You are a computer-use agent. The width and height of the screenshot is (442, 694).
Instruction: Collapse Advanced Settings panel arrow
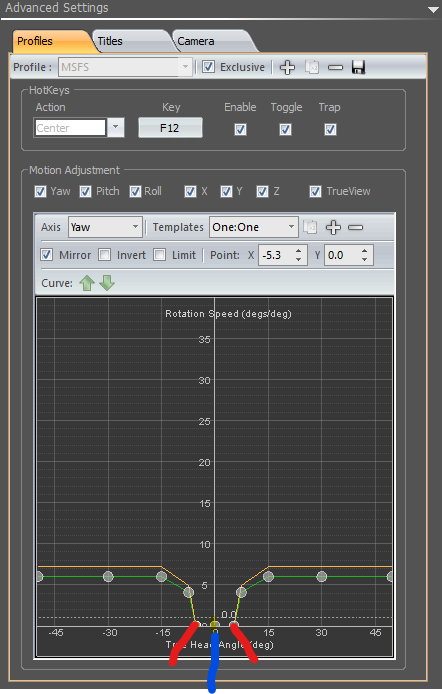[433, 9]
